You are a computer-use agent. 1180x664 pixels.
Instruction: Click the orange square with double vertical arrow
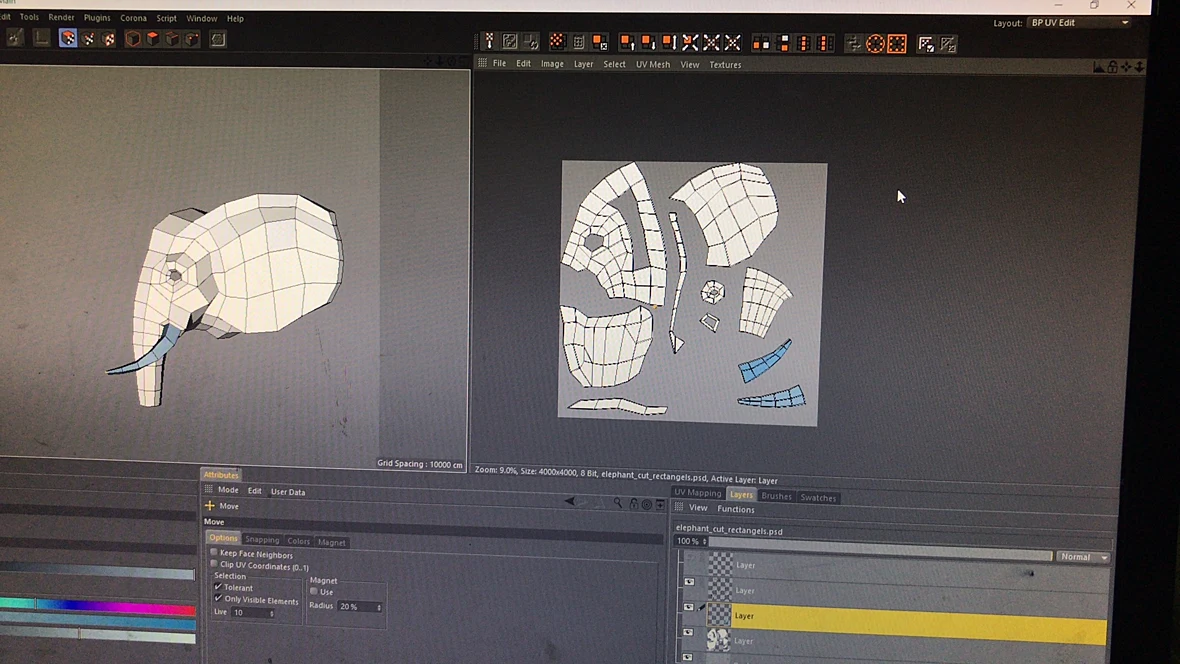coord(668,42)
